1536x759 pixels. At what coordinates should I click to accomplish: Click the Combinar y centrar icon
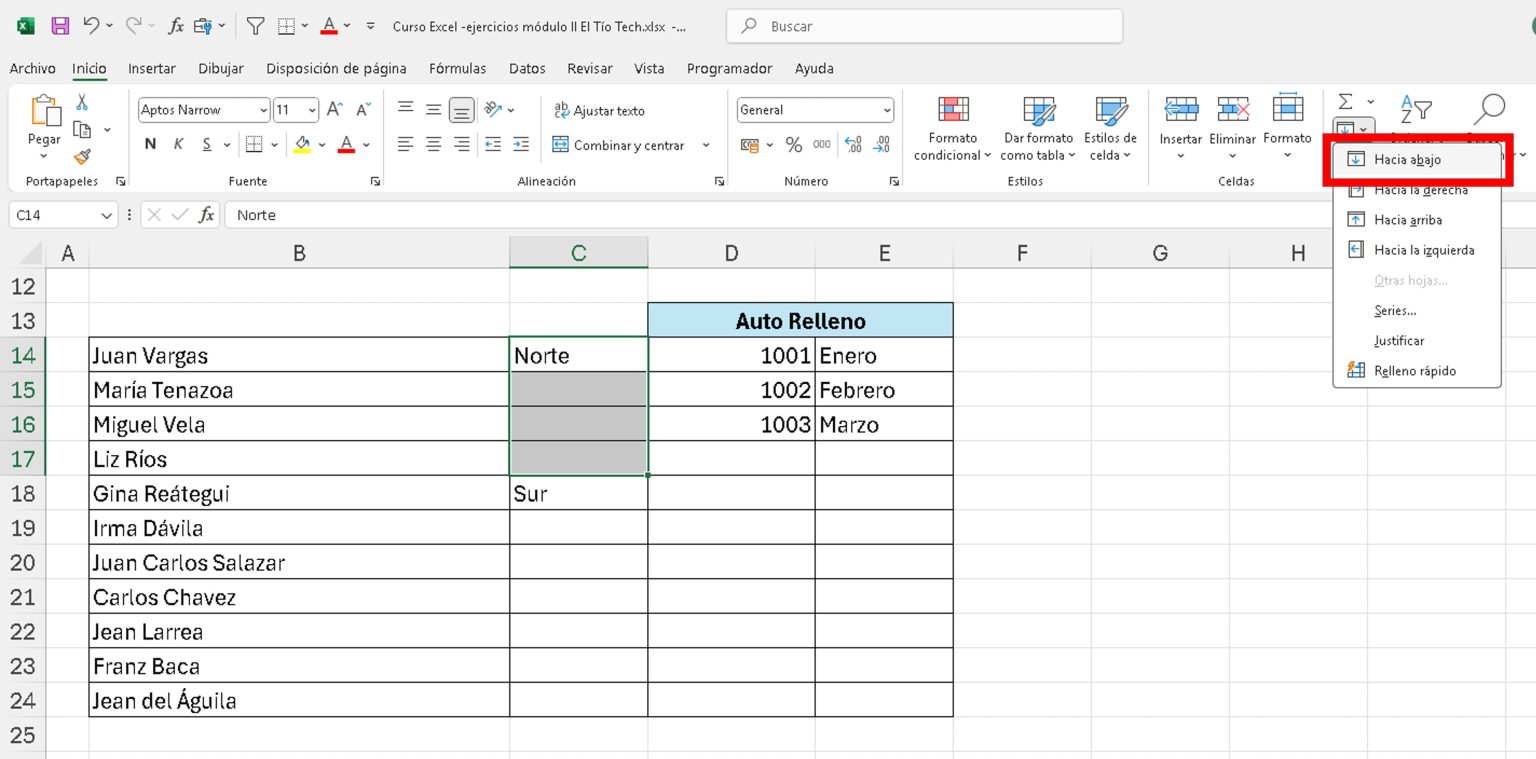[560, 144]
